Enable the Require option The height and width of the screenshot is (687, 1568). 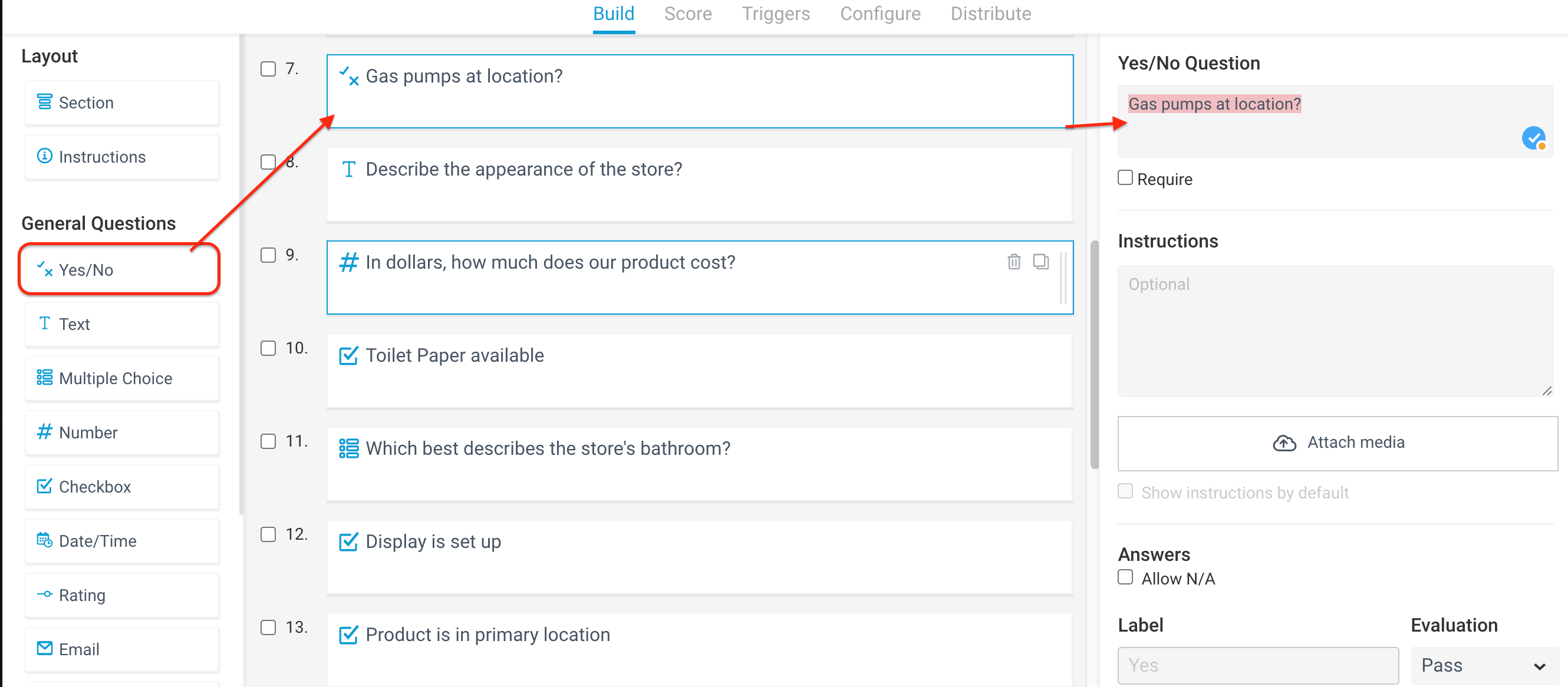point(1125,177)
